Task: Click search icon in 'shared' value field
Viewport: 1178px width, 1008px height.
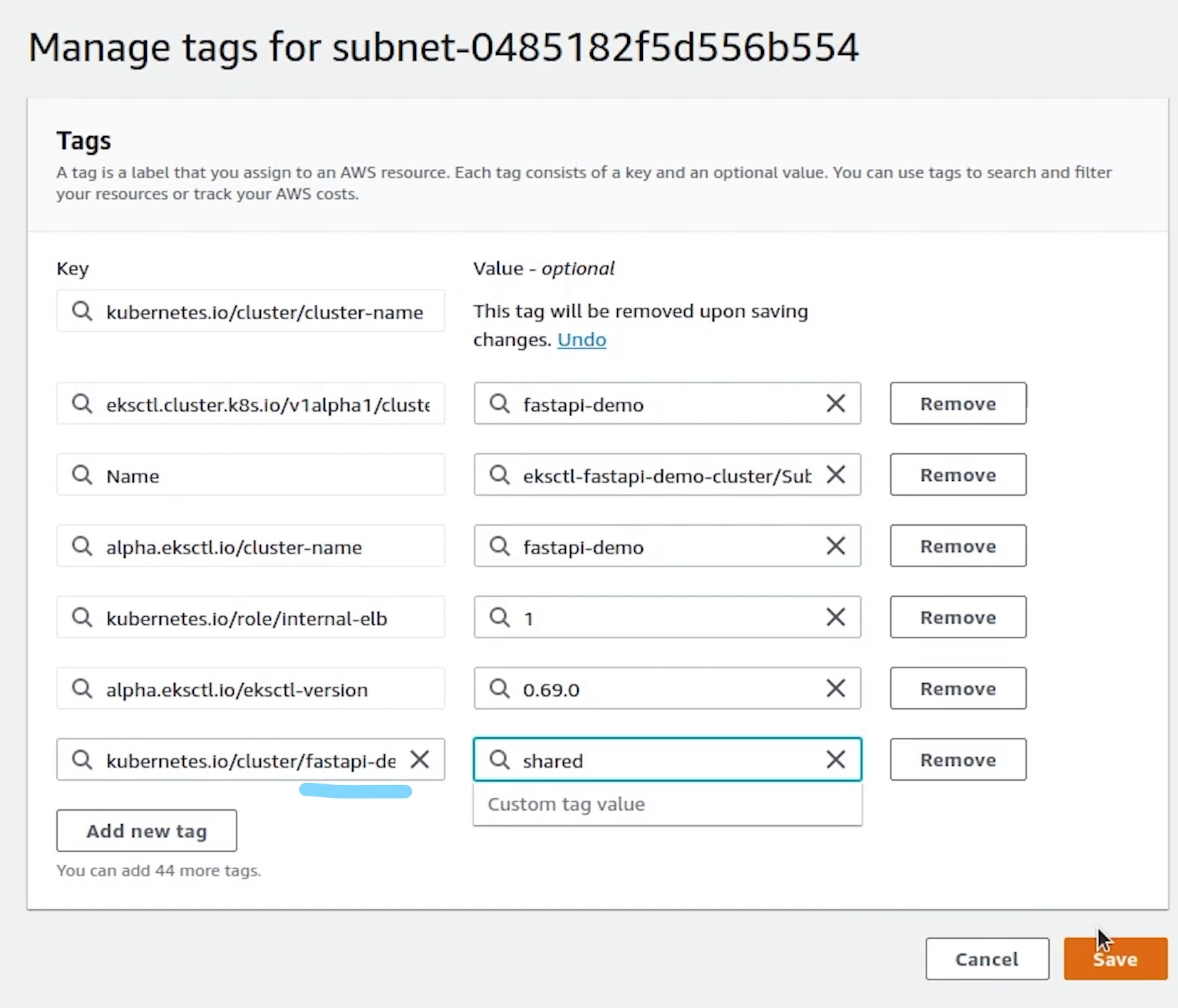Action: point(500,759)
